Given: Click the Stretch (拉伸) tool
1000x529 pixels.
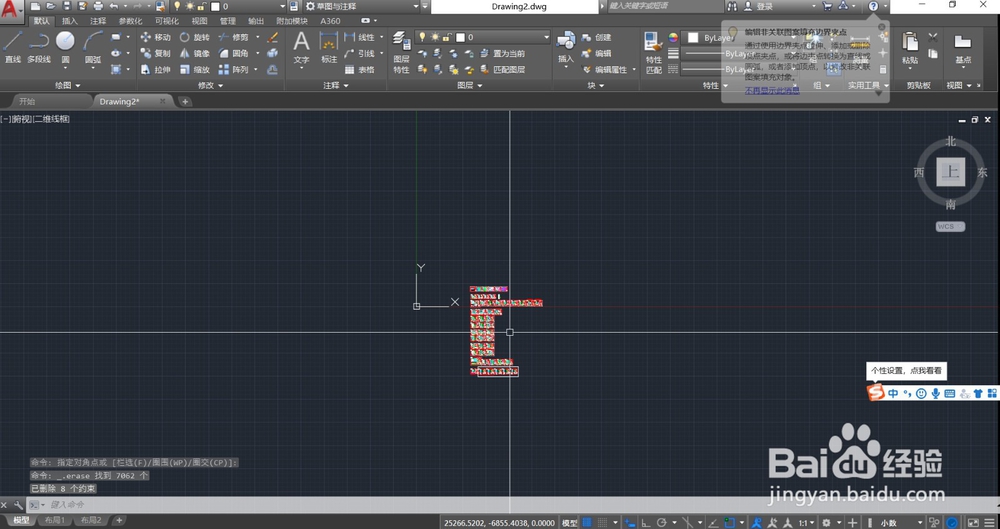Looking at the screenshot, I should tap(156, 70).
